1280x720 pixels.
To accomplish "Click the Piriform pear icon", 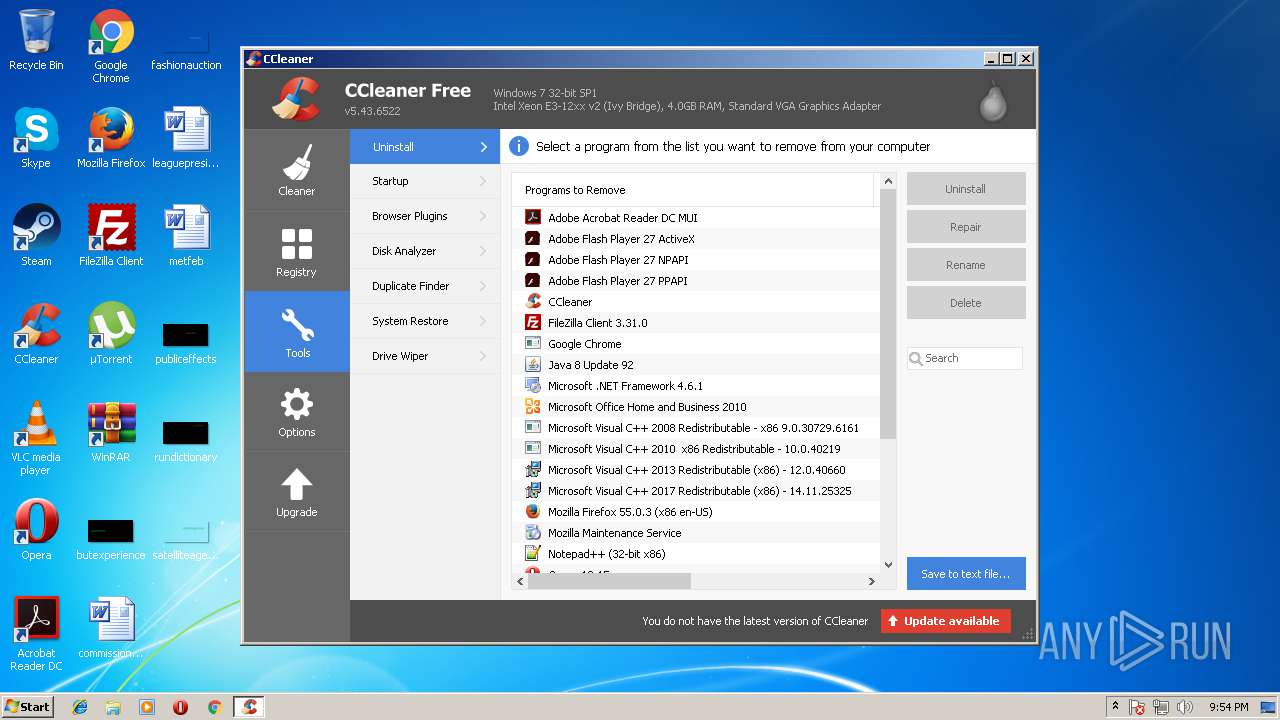I will click(x=993, y=100).
